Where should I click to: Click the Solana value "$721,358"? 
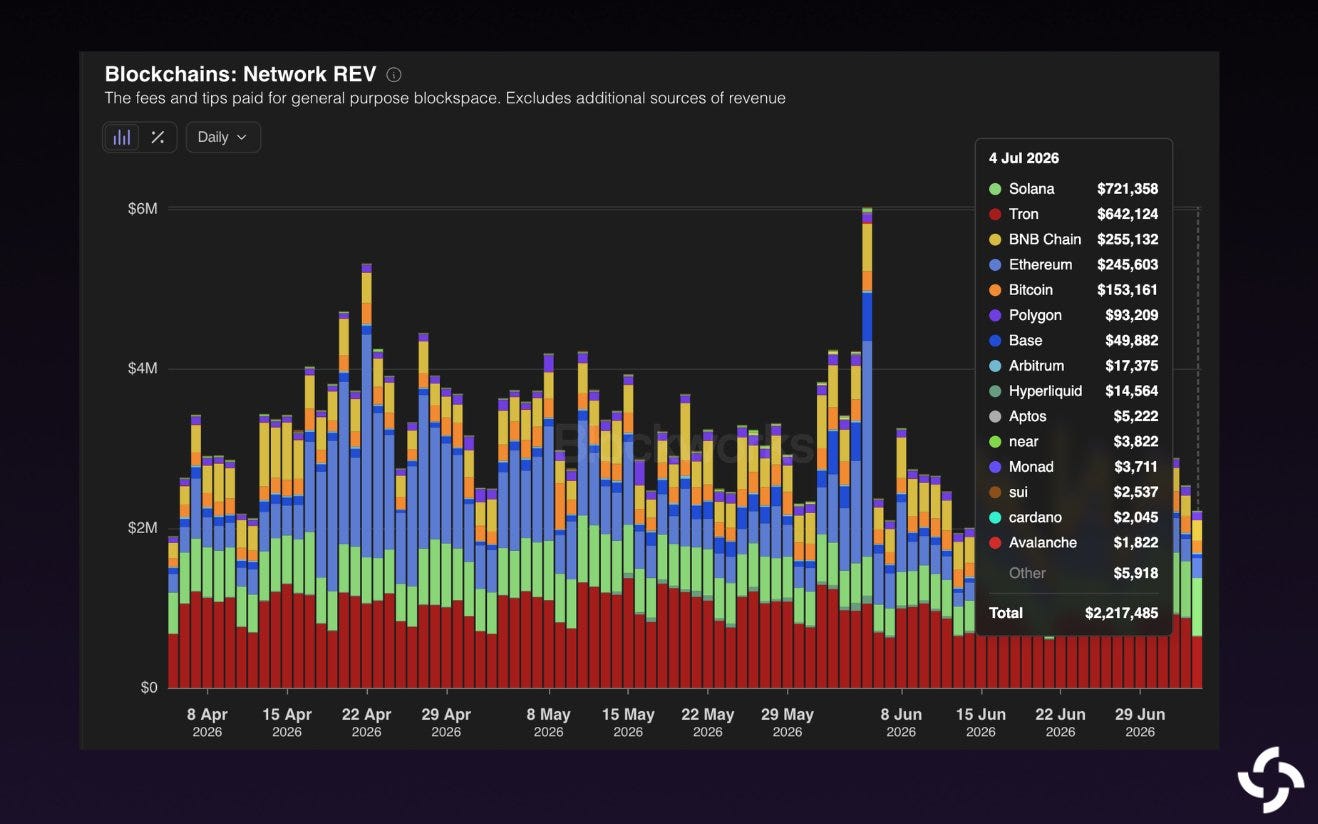point(1127,189)
